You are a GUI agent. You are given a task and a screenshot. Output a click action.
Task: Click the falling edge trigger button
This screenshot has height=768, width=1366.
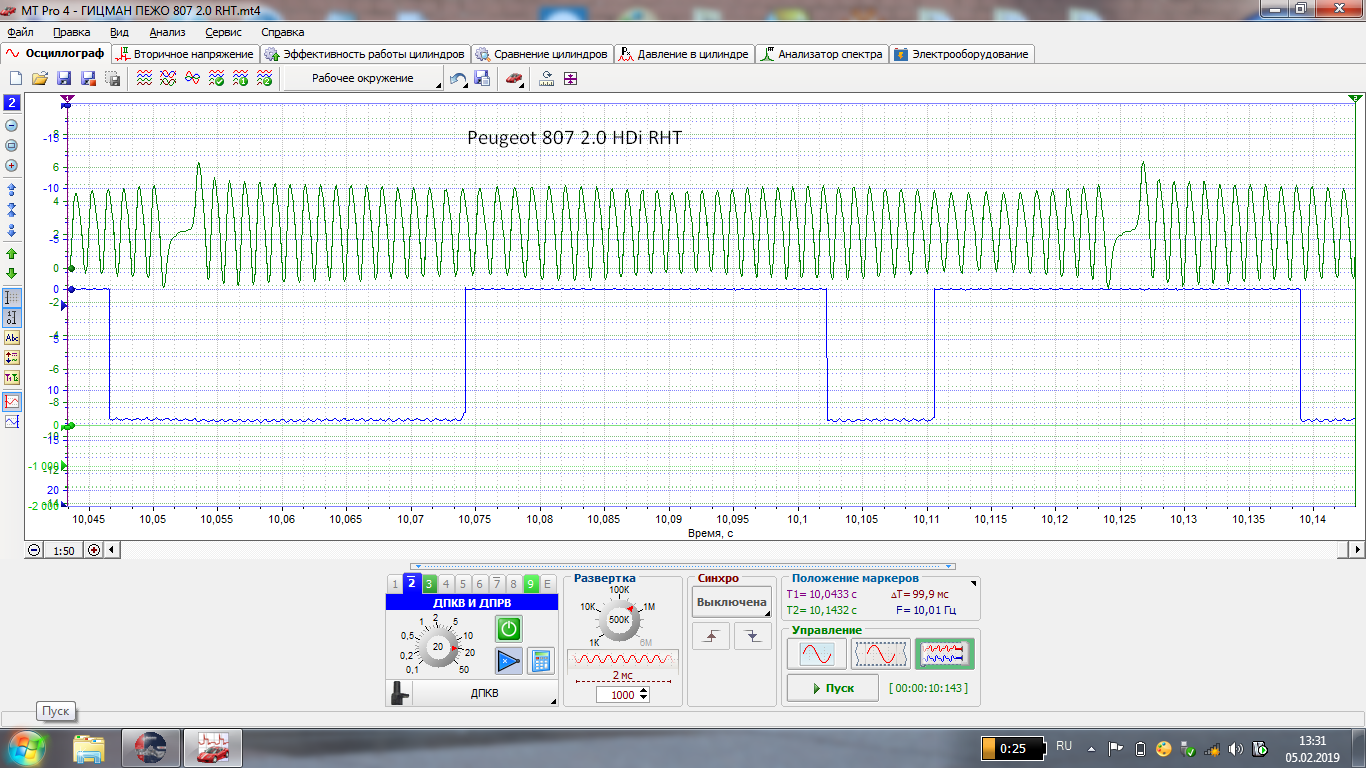coord(753,636)
